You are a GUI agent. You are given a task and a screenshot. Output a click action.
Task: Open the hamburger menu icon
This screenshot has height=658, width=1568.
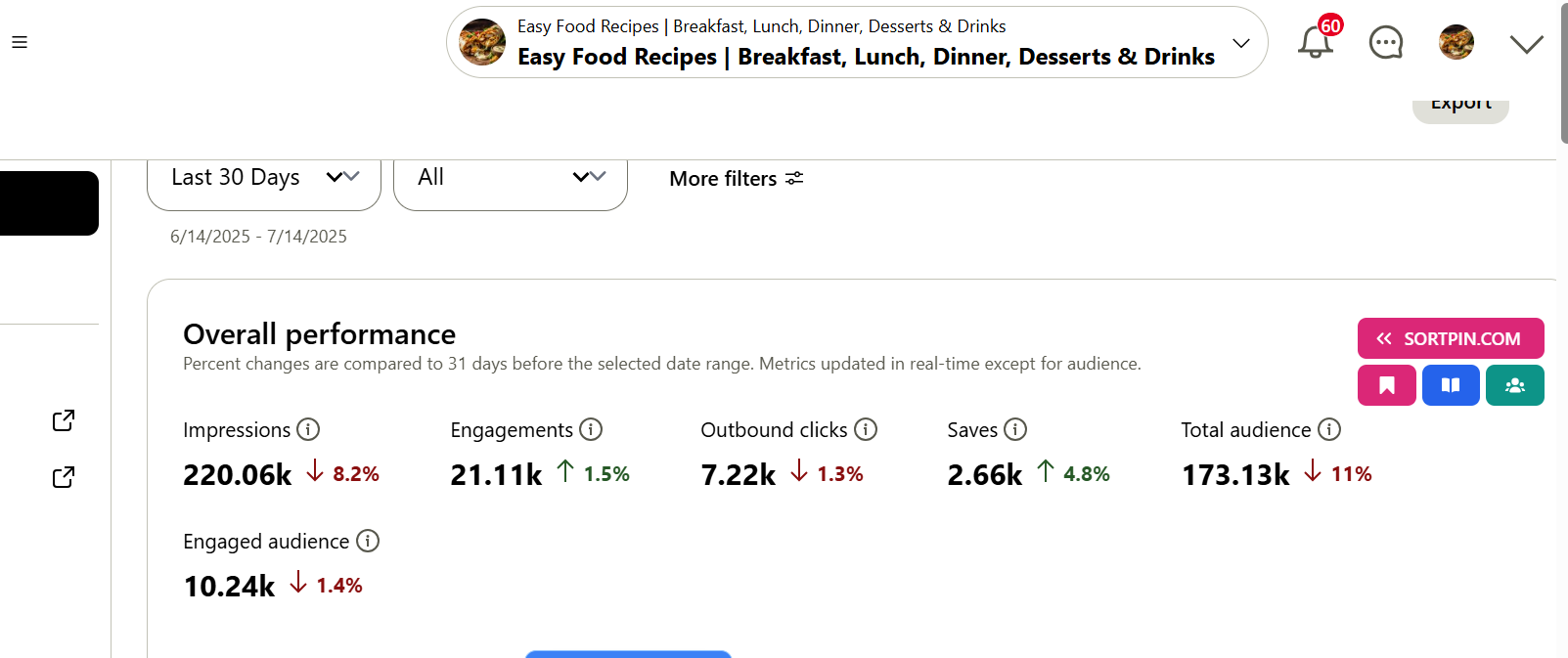click(20, 42)
